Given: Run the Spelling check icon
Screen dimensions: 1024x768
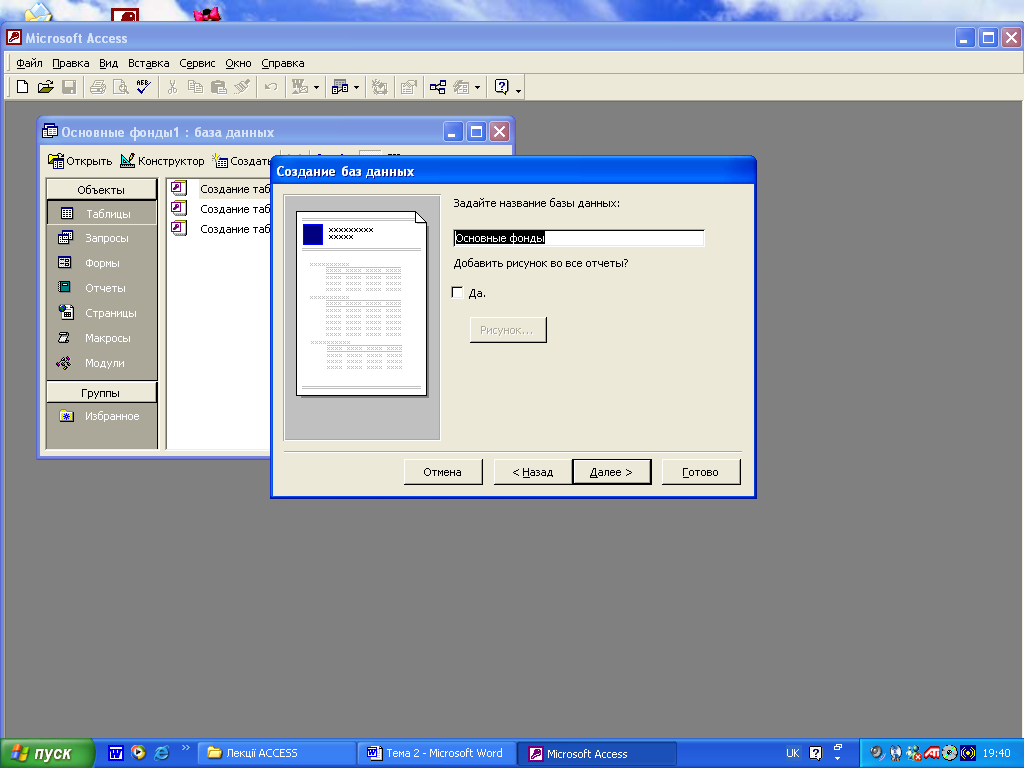Looking at the screenshot, I should click(144, 87).
